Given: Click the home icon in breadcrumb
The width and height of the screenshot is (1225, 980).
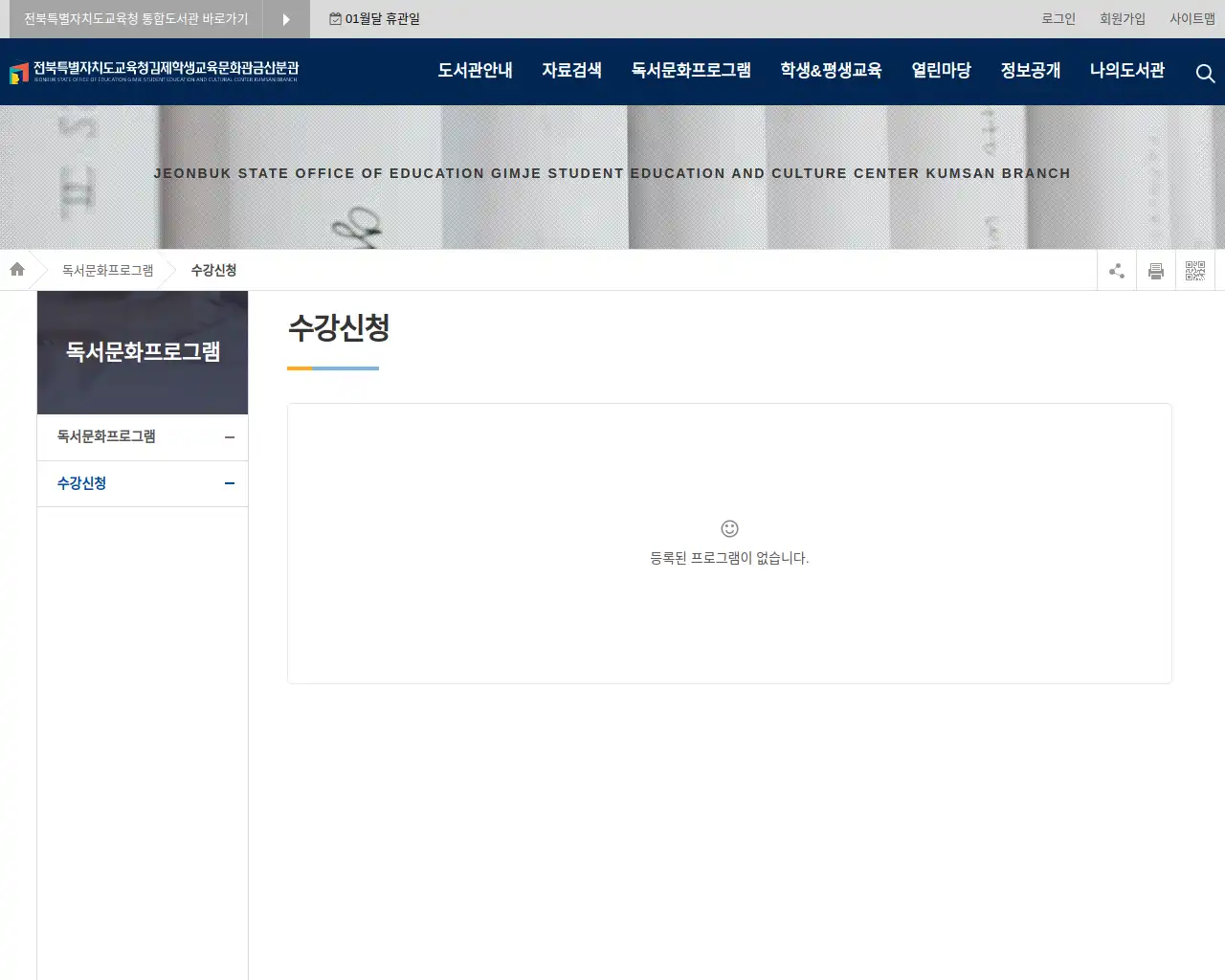Looking at the screenshot, I should coord(17,270).
